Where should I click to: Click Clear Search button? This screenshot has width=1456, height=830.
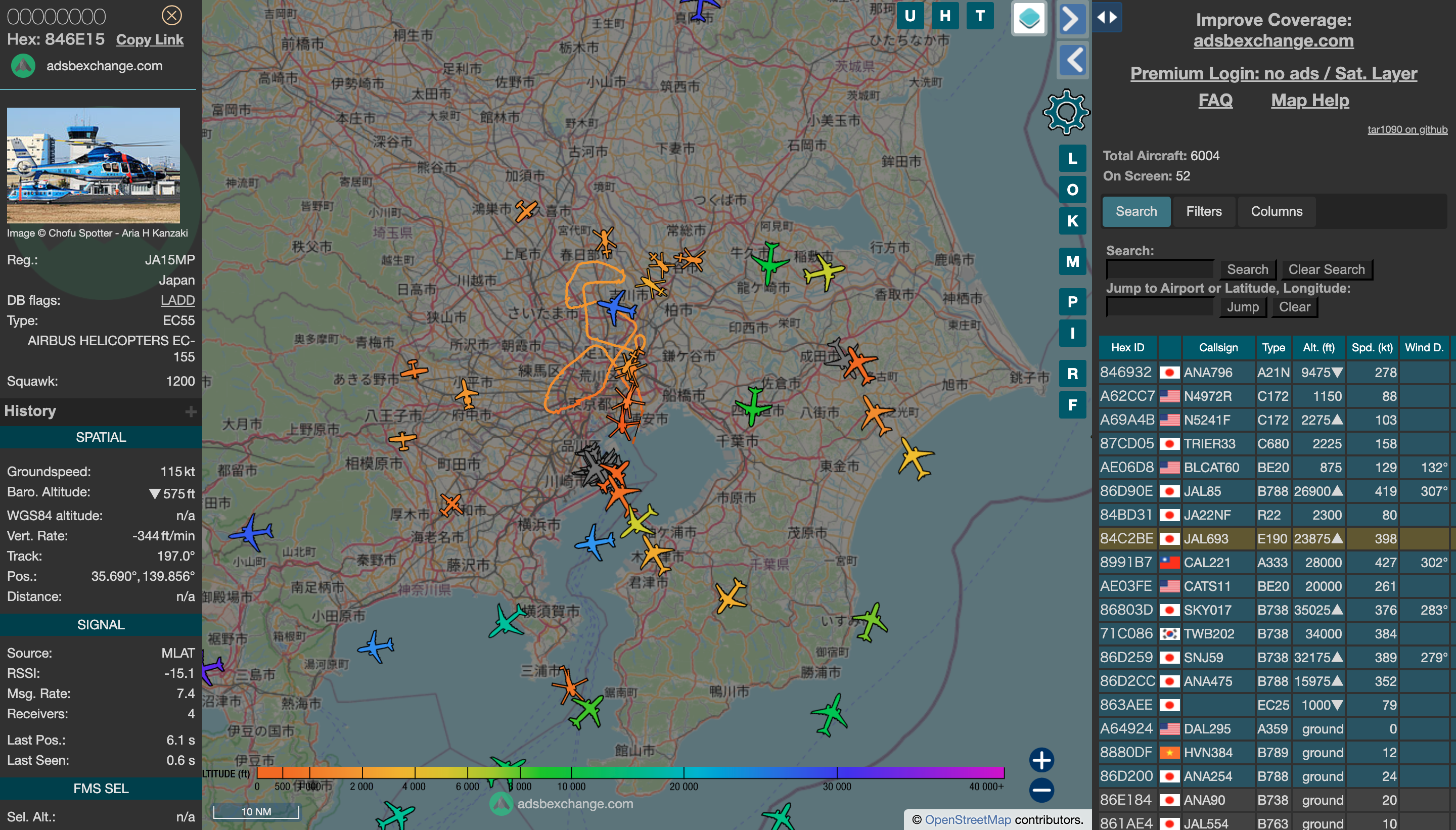coord(1326,269)
